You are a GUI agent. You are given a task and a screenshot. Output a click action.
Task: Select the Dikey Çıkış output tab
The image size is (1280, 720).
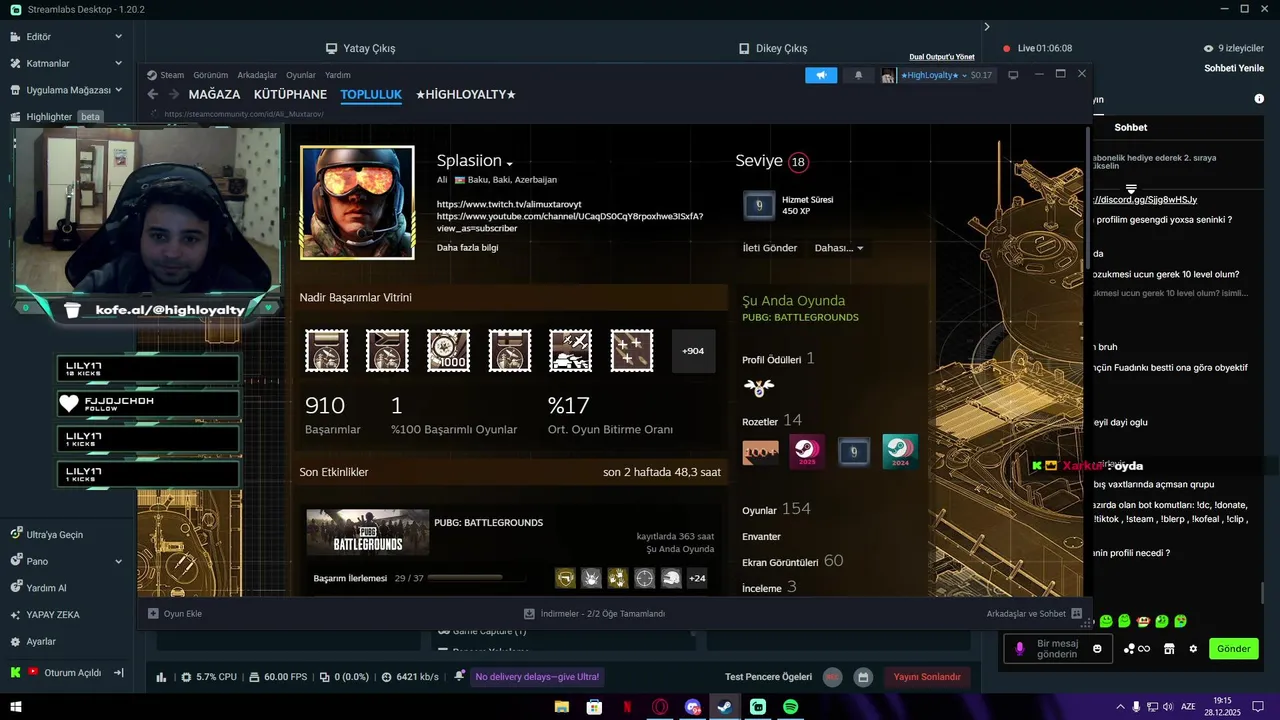[773, 48]
